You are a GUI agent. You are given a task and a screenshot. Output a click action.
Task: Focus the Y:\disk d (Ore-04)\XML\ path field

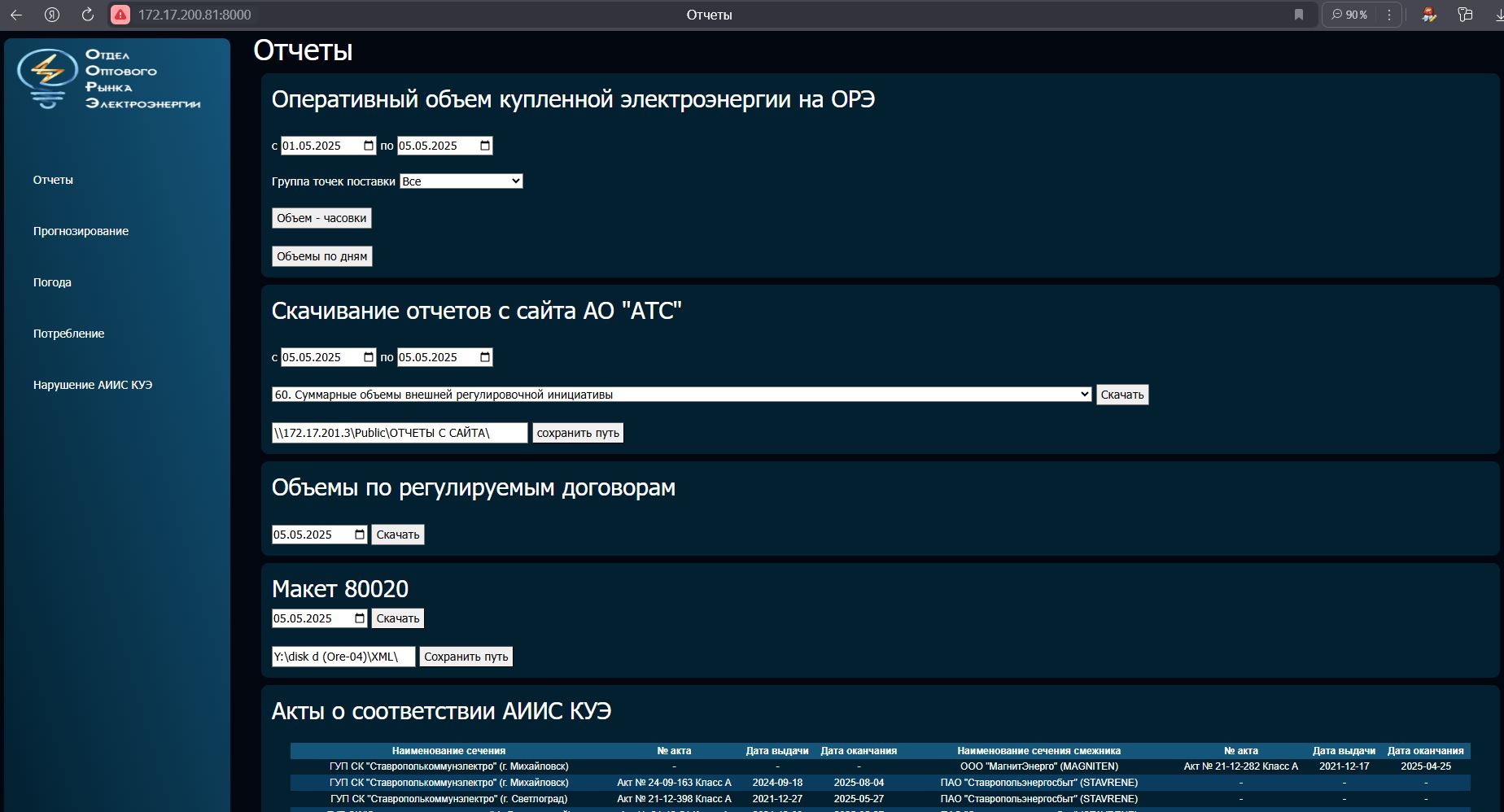tap(343, 657)
